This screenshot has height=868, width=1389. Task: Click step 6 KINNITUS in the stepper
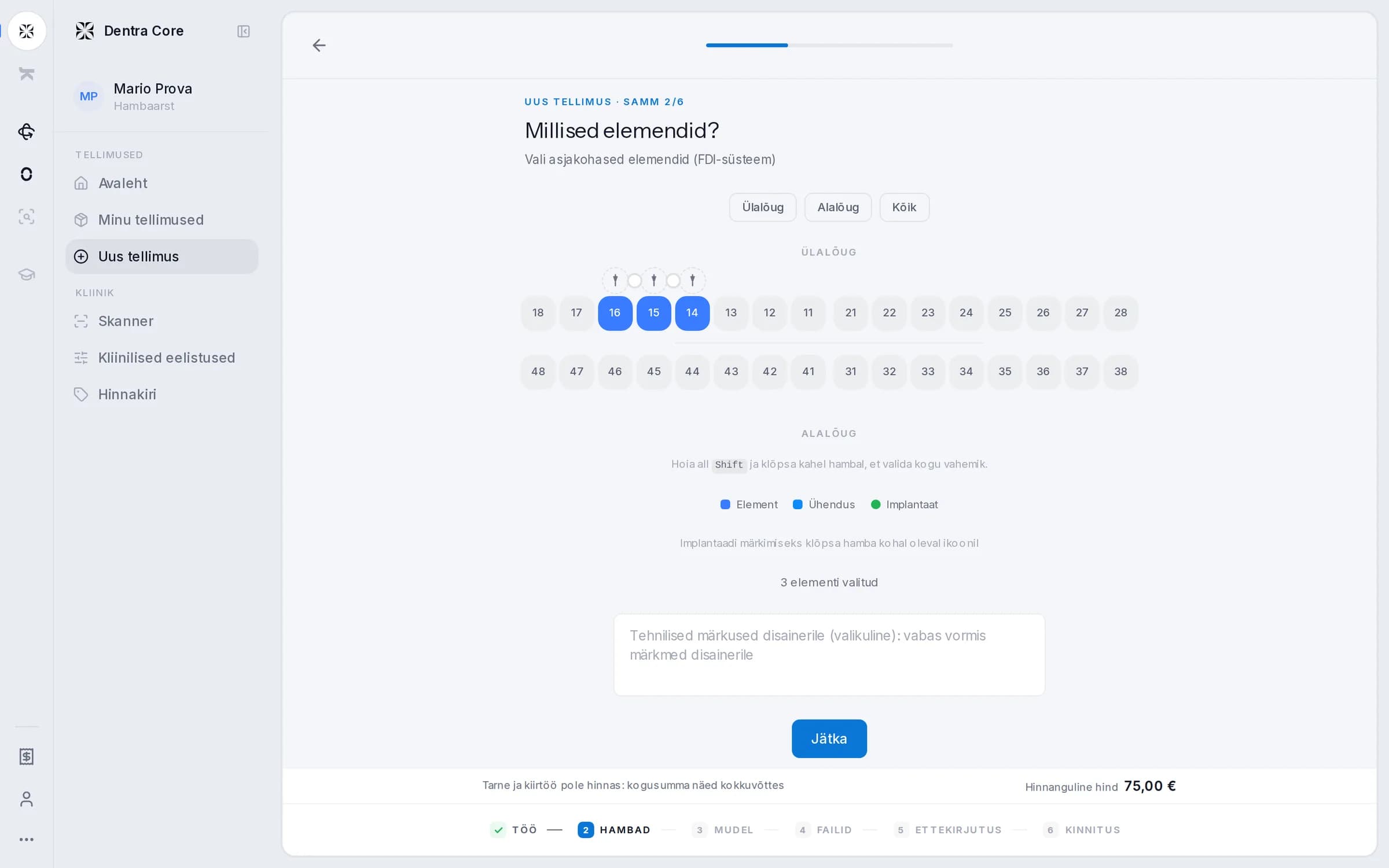point(1082,830)
